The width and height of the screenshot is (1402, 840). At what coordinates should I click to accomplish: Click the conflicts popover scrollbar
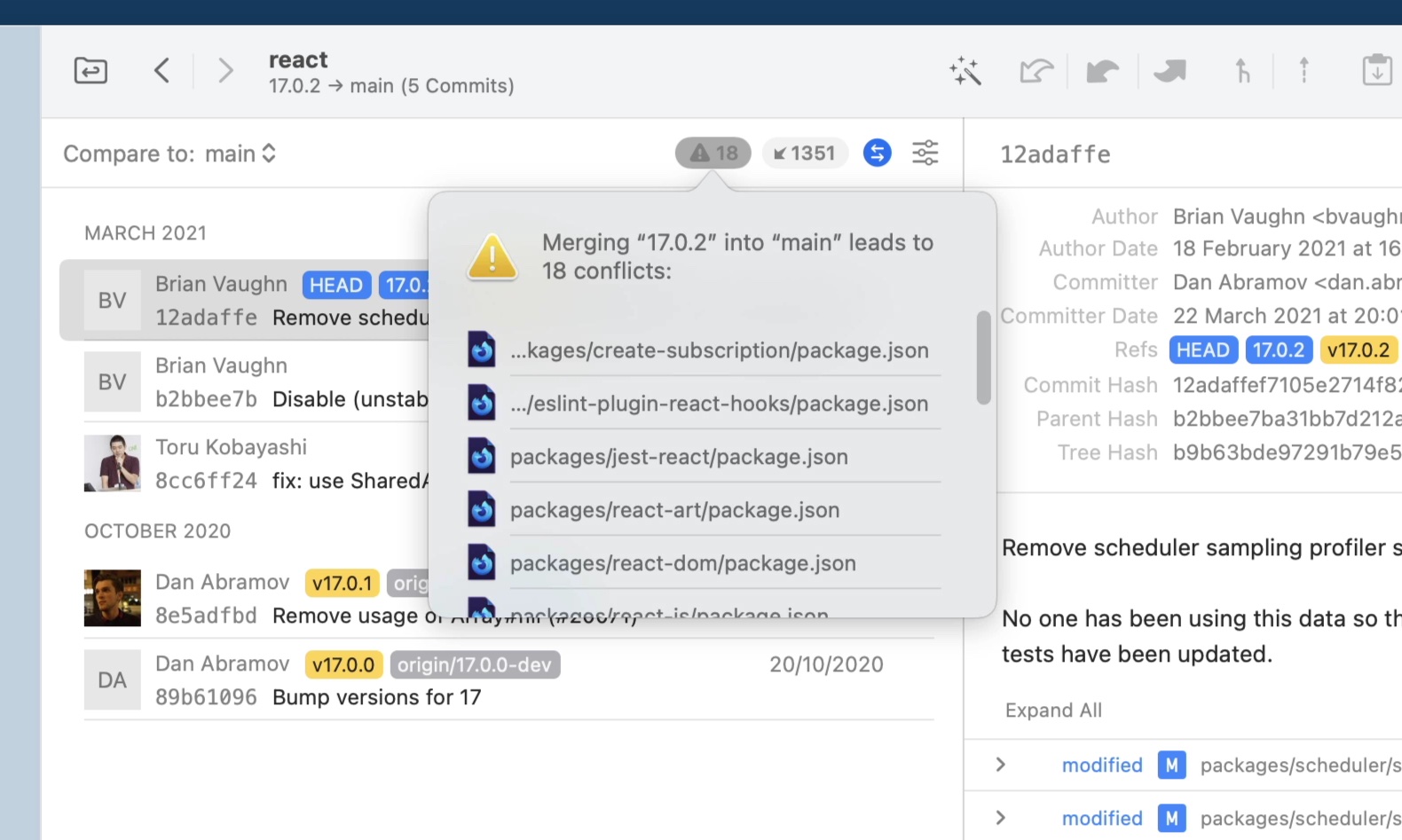coord(983,357)
